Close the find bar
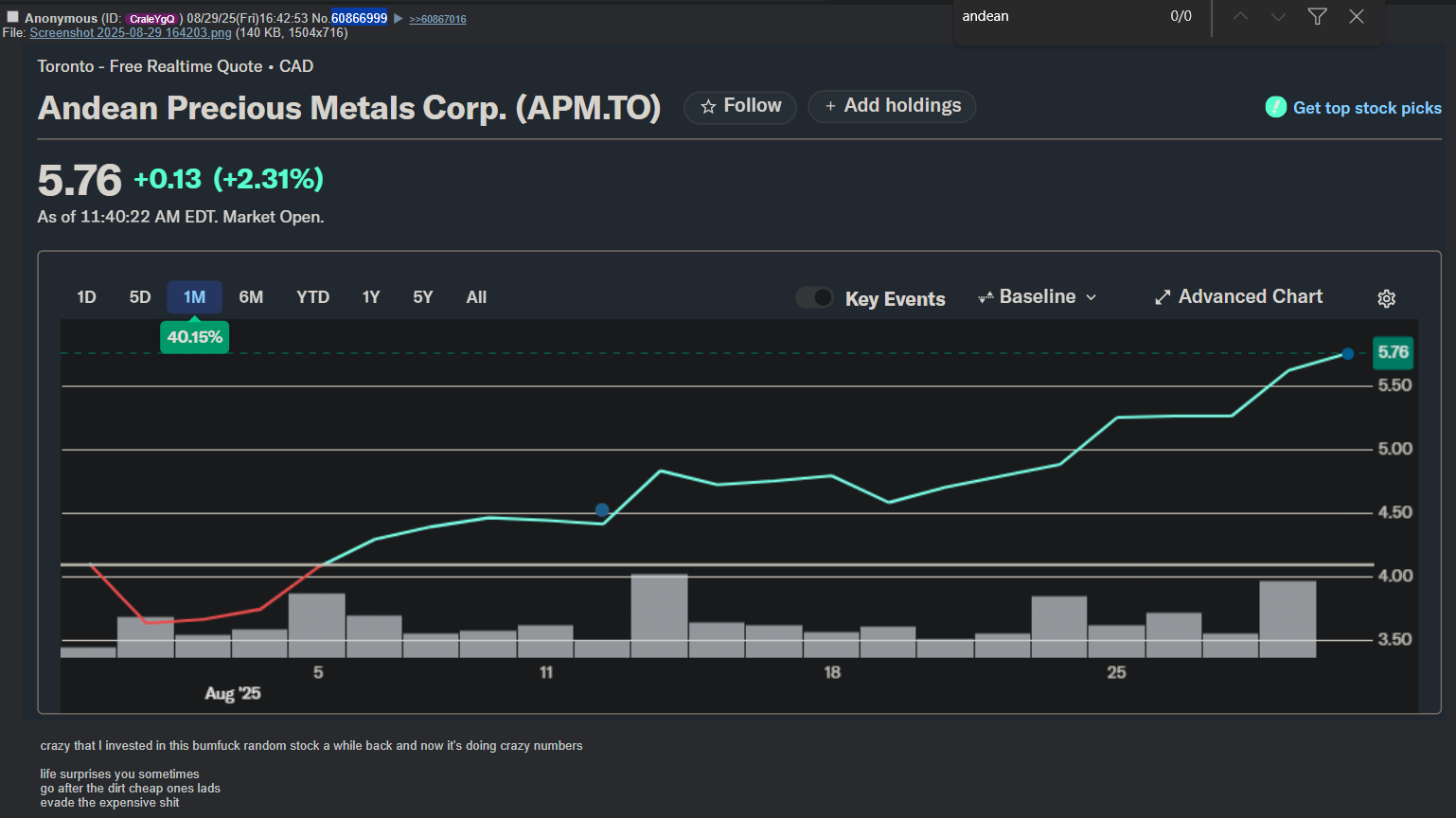Screen dimensions: 1456x818 tap(1357, 16)
